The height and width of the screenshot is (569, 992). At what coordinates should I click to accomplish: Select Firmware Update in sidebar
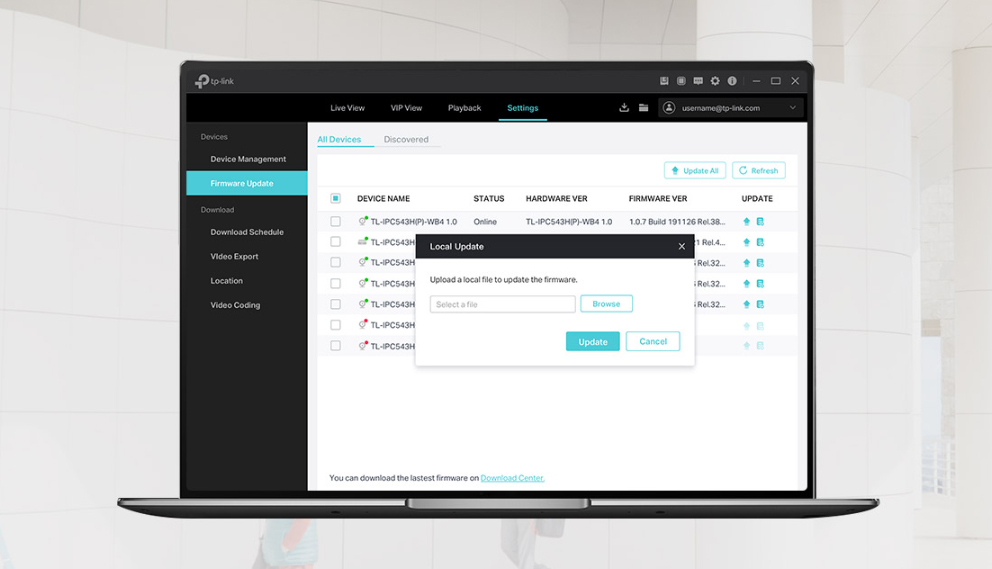click(x=247, y=183)
